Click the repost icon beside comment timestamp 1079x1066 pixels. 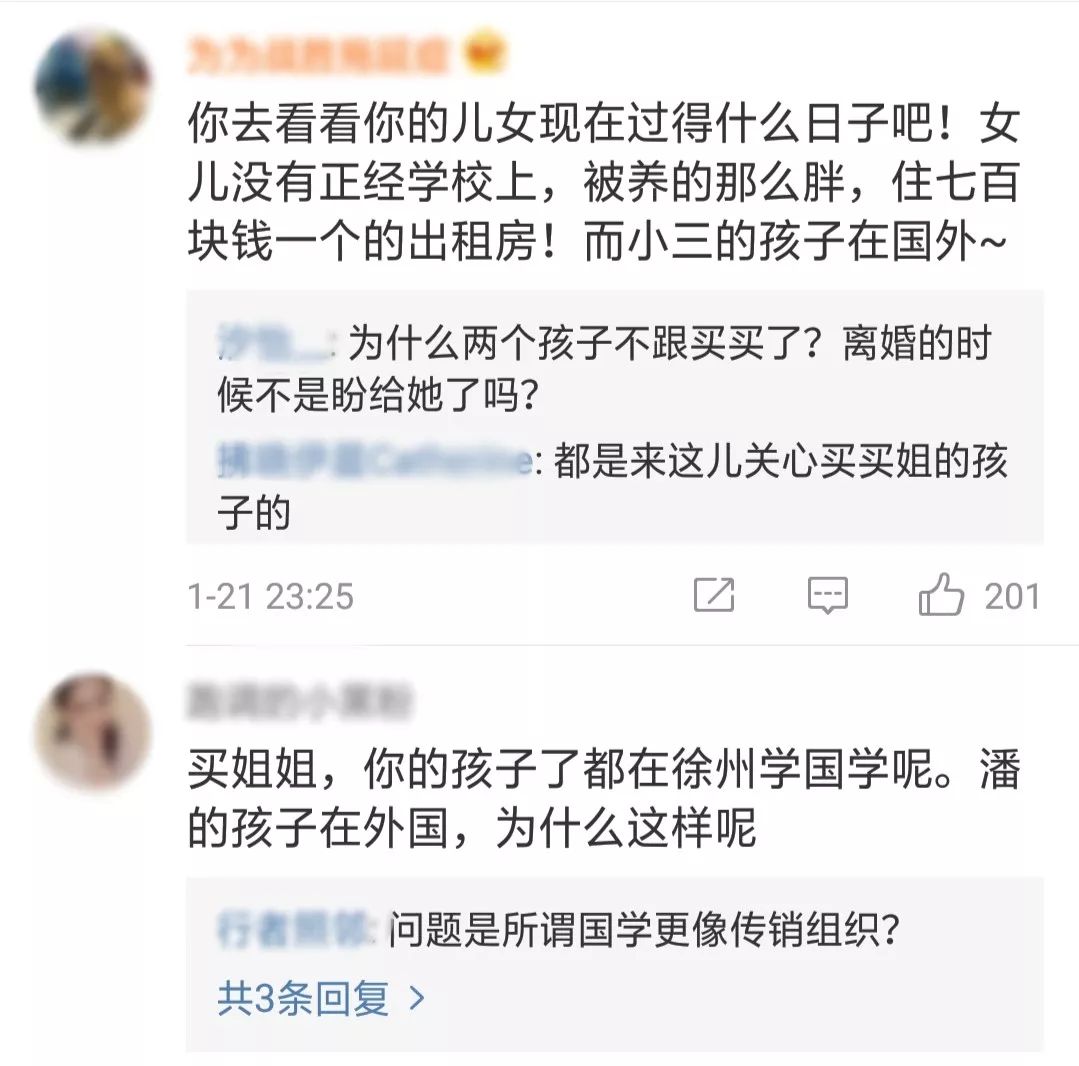[714, 595]
